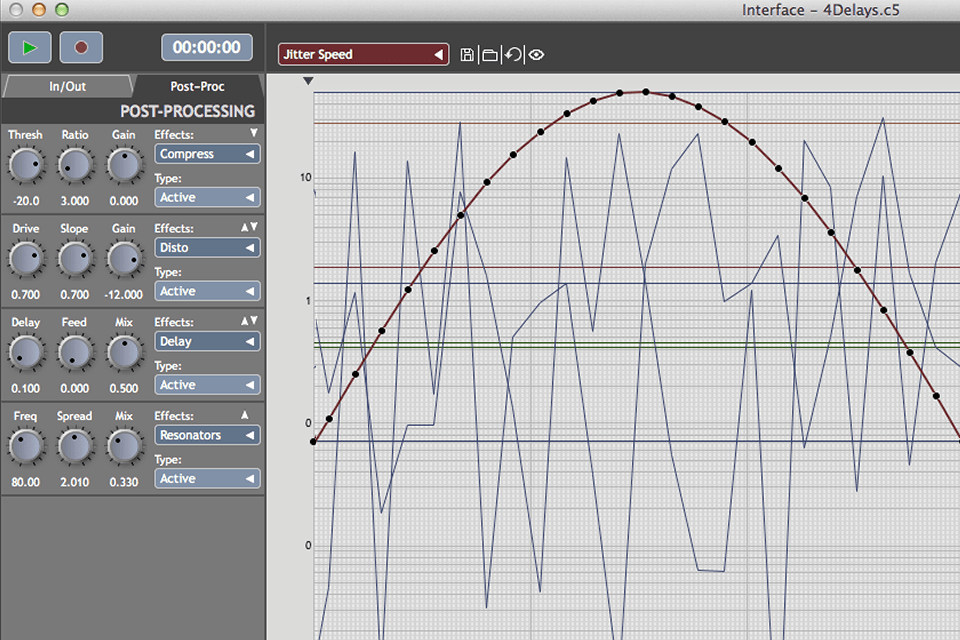The width and height of the screenshot is (960, 640).
Task: Open the Type dropdown under Delay effect
Action: click(x=207, y=385)
